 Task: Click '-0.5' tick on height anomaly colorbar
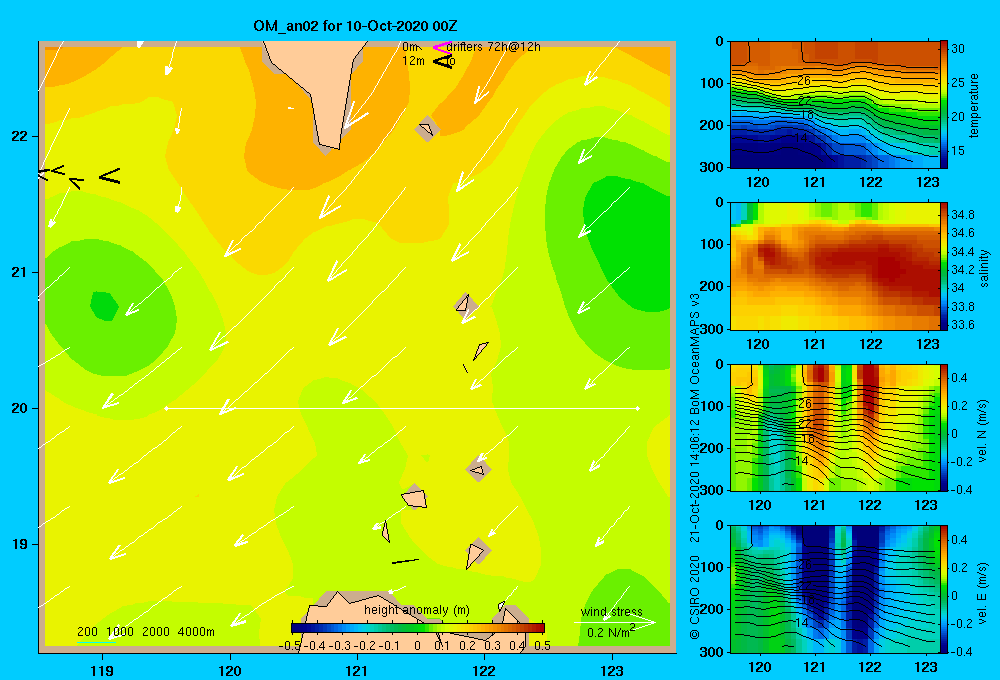tap(290, 646)
